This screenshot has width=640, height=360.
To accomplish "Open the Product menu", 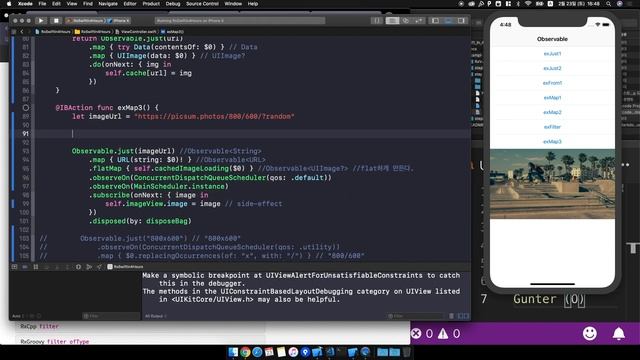I will (x=151, y=4).
